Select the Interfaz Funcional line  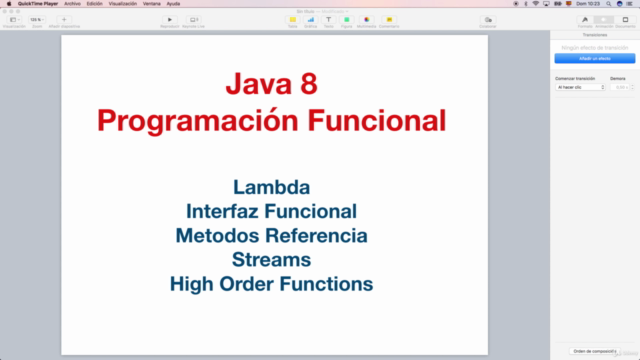click(271, 211)
